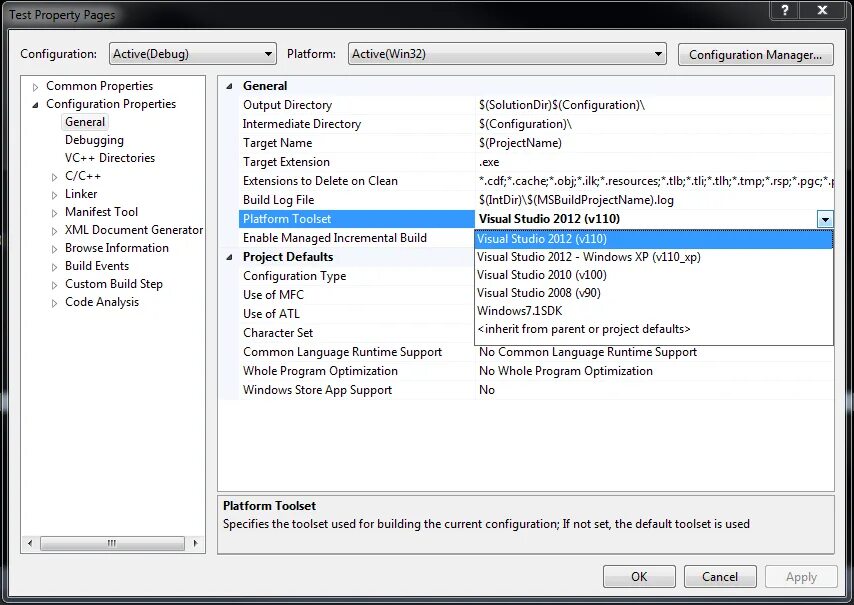
Task: Select the Build Log File property
Action: (x=357, y=200)
